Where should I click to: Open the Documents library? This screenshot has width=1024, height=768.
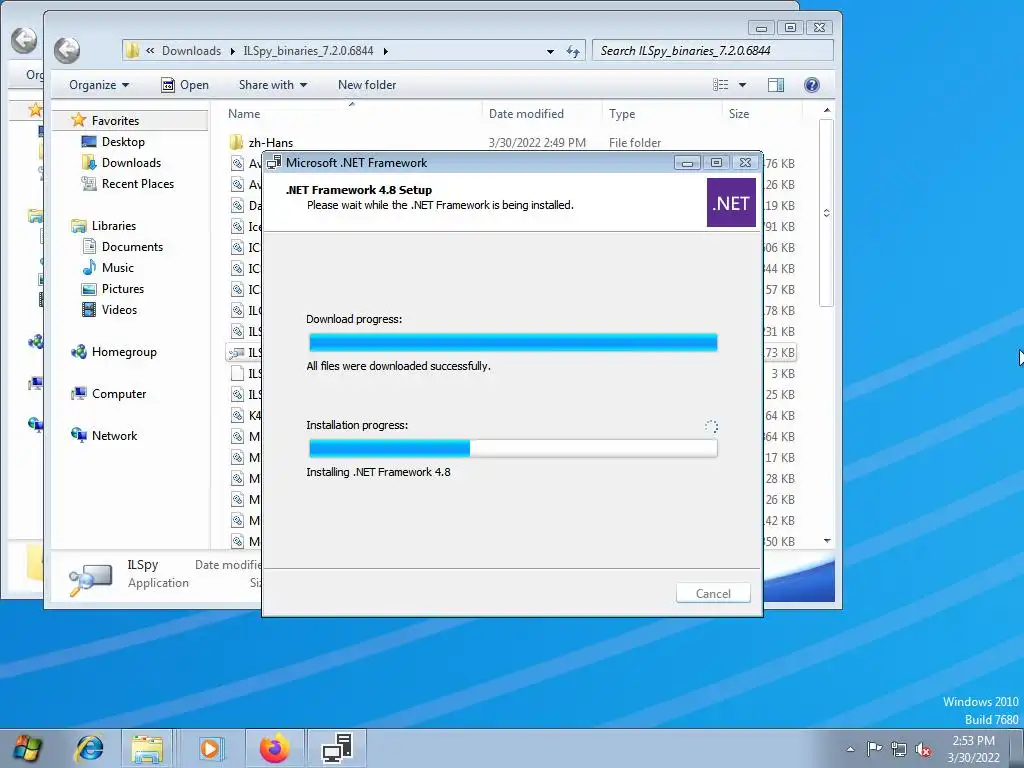(x=133, y=247)
